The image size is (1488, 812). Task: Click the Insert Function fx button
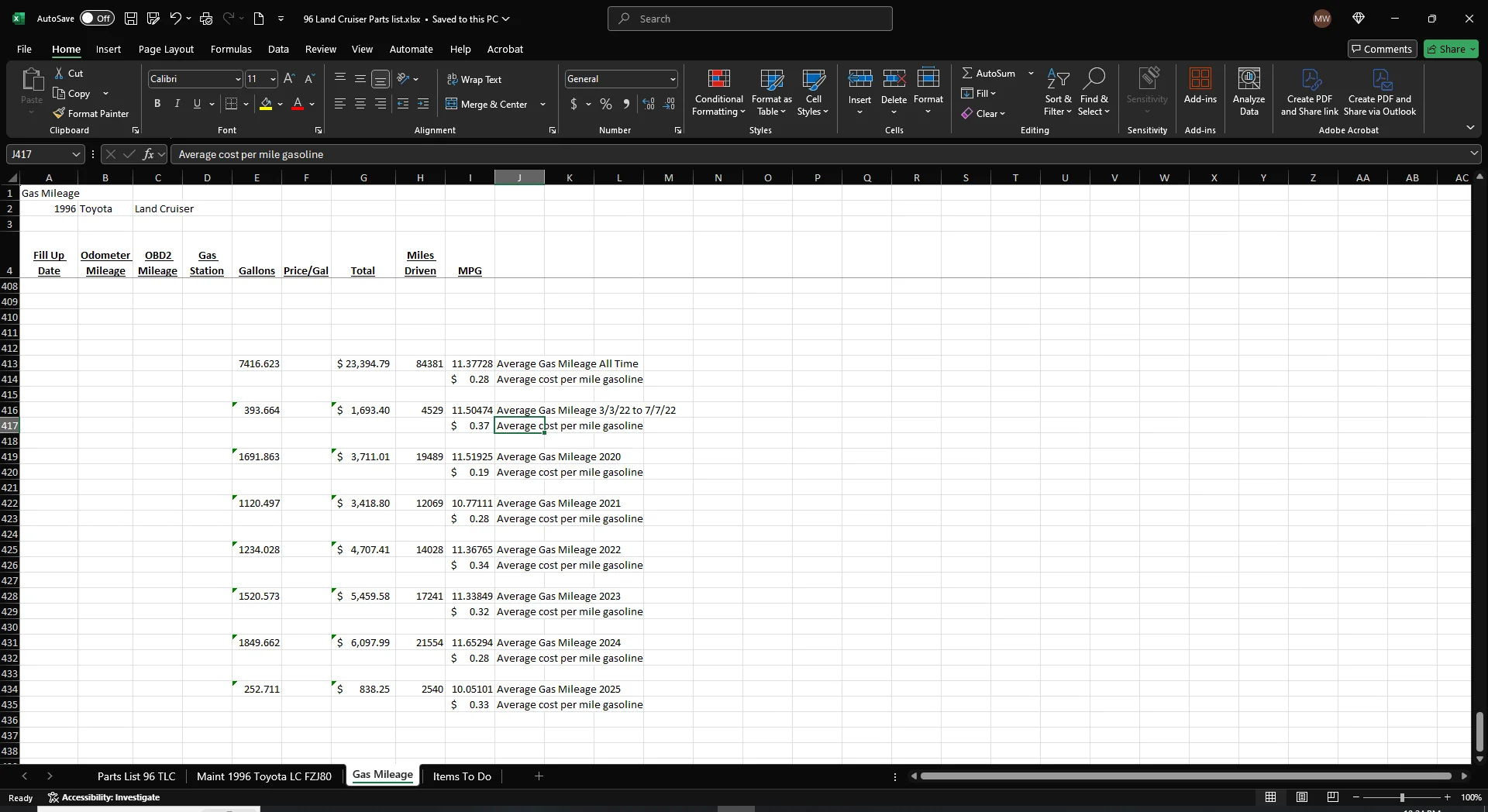tap(149, 154)
